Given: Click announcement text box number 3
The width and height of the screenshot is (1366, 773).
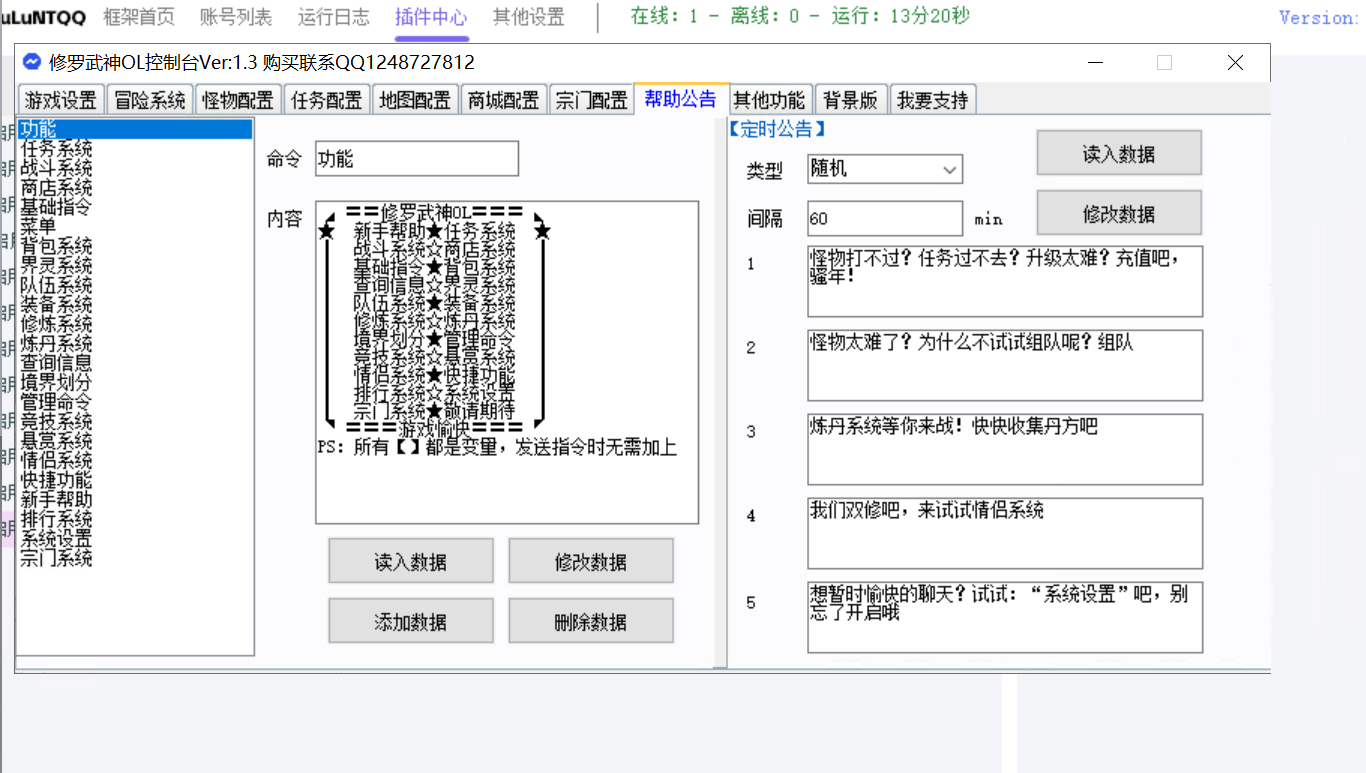Looking at the screenshot, I should point(1004,449).
